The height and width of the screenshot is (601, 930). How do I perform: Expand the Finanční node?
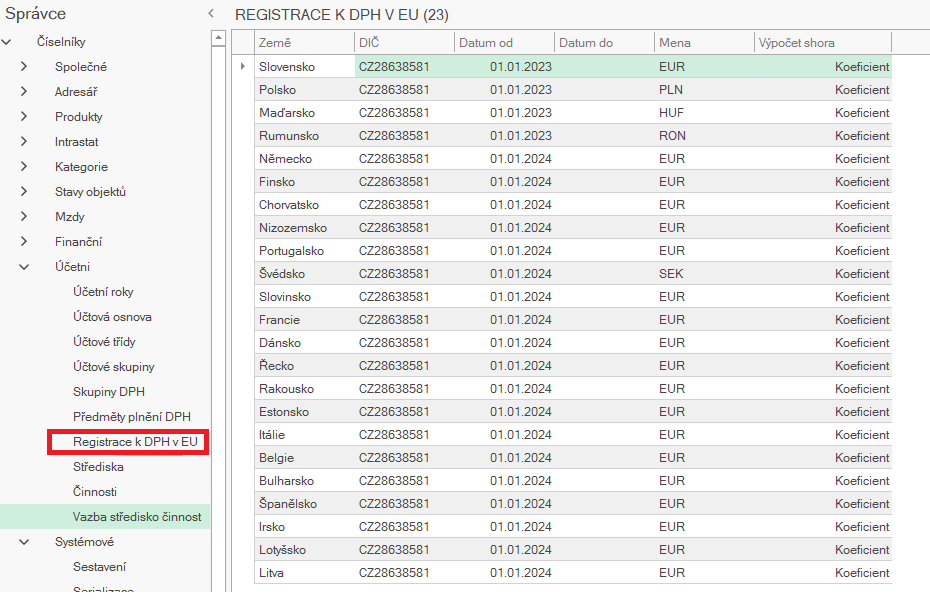24,241
